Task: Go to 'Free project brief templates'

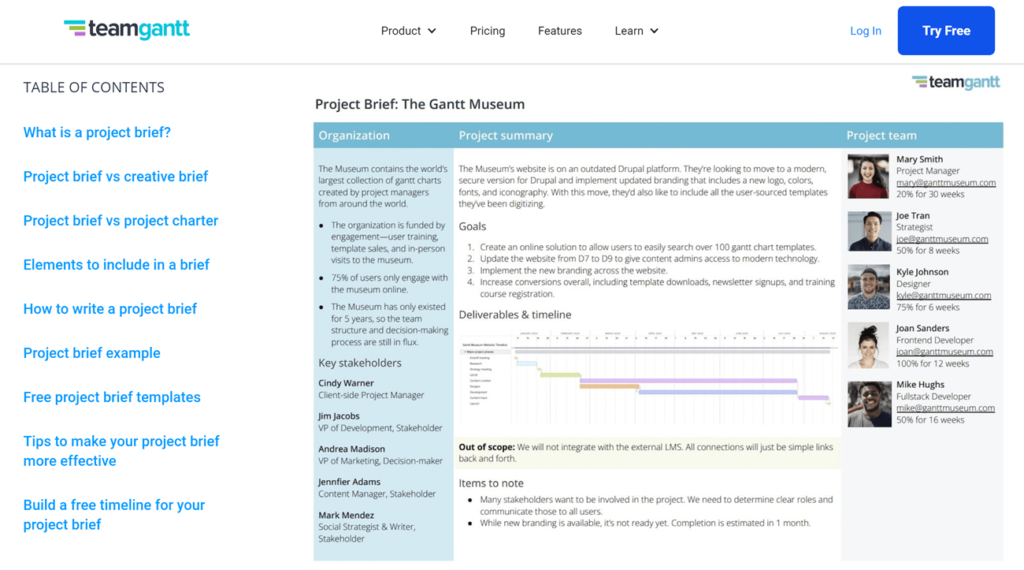Action: pyautogui.click(x=111, y=396)
